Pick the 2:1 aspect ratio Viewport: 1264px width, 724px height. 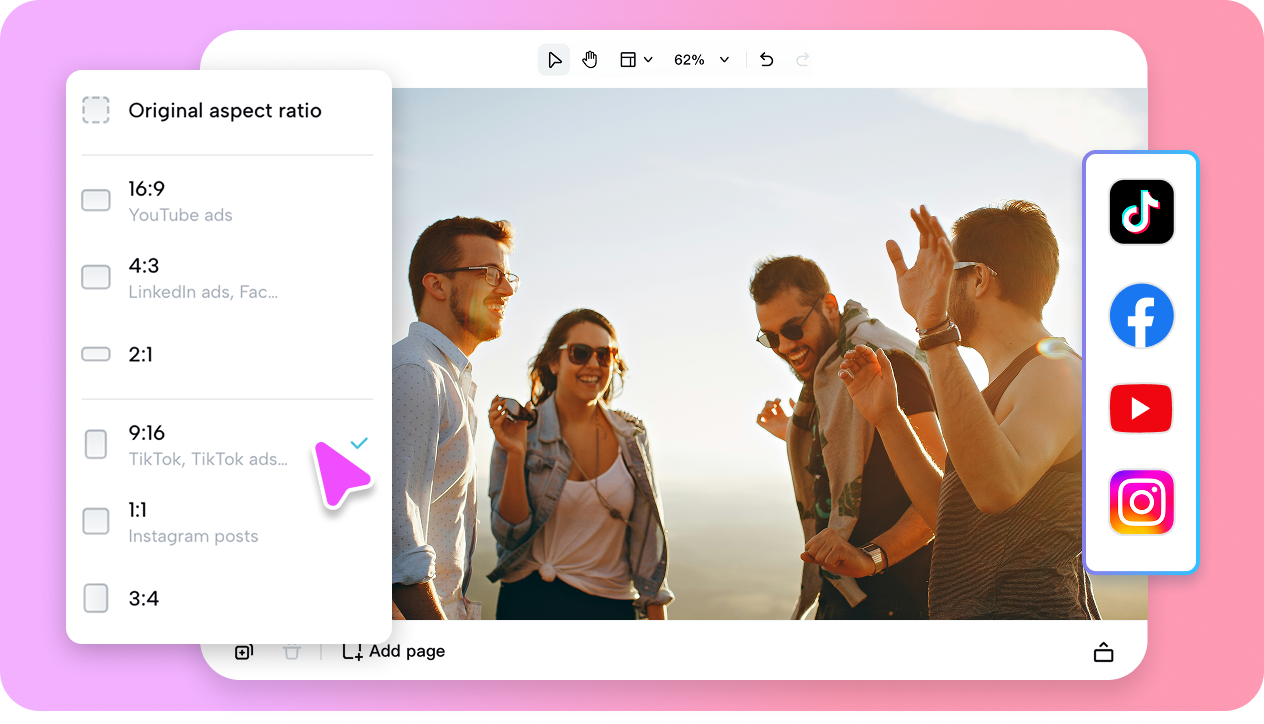click(229, 354)
